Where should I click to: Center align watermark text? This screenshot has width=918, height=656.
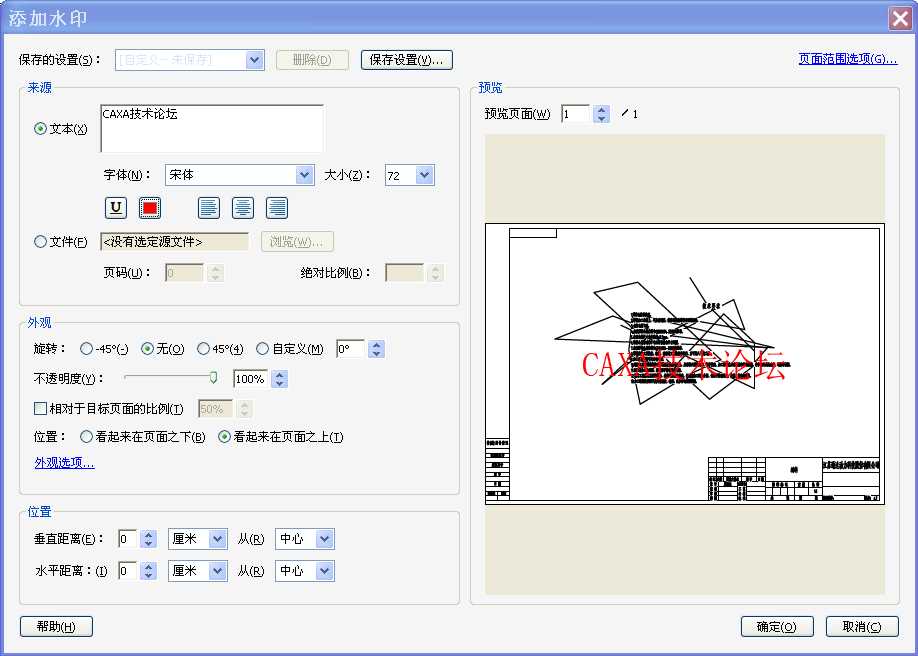243,207
